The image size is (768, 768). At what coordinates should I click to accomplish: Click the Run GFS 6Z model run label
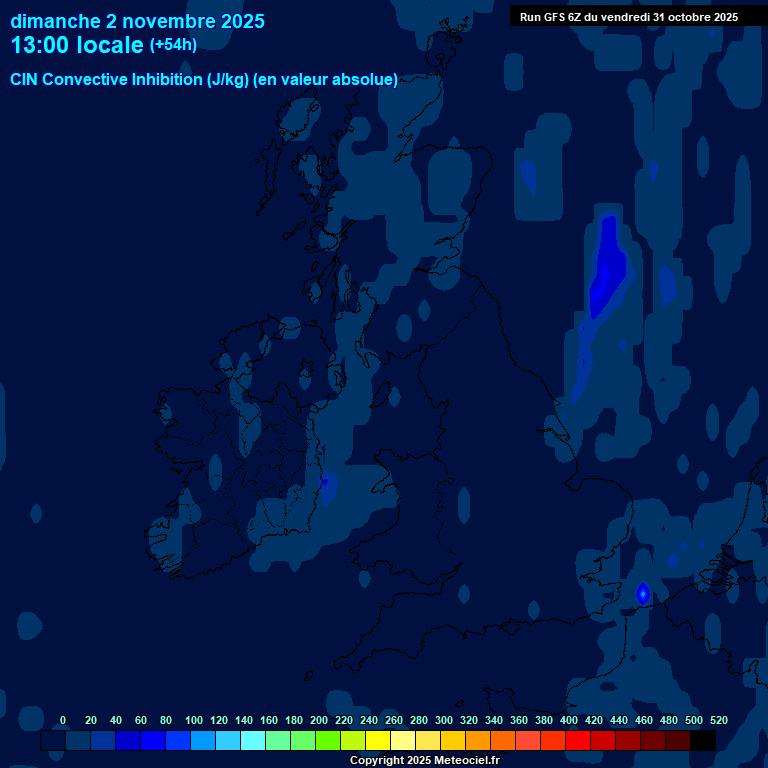pyautogui.click(x=628, y=17)
